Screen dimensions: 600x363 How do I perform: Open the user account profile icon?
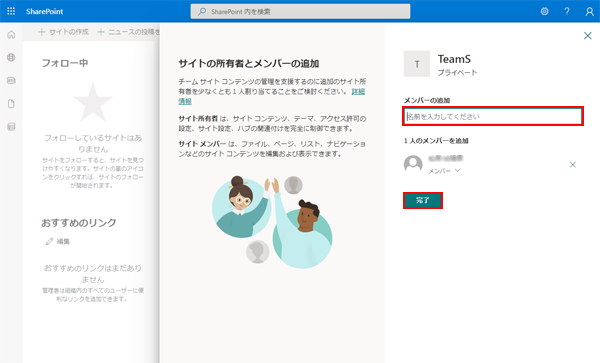(590, 11)
